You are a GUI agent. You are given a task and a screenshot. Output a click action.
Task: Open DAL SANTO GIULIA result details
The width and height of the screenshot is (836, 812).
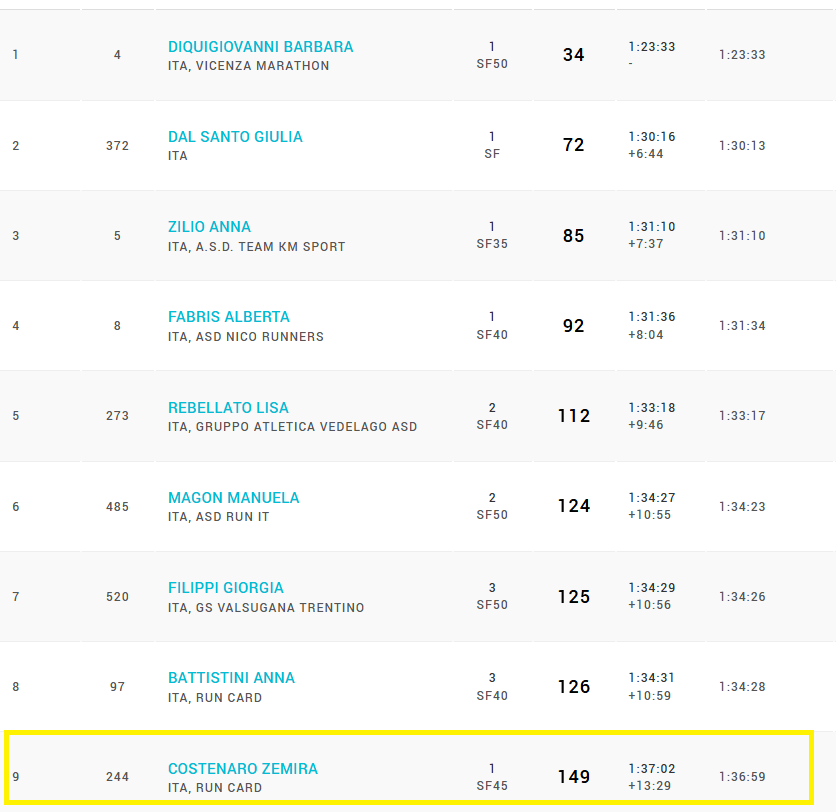(x=235, y=137)
